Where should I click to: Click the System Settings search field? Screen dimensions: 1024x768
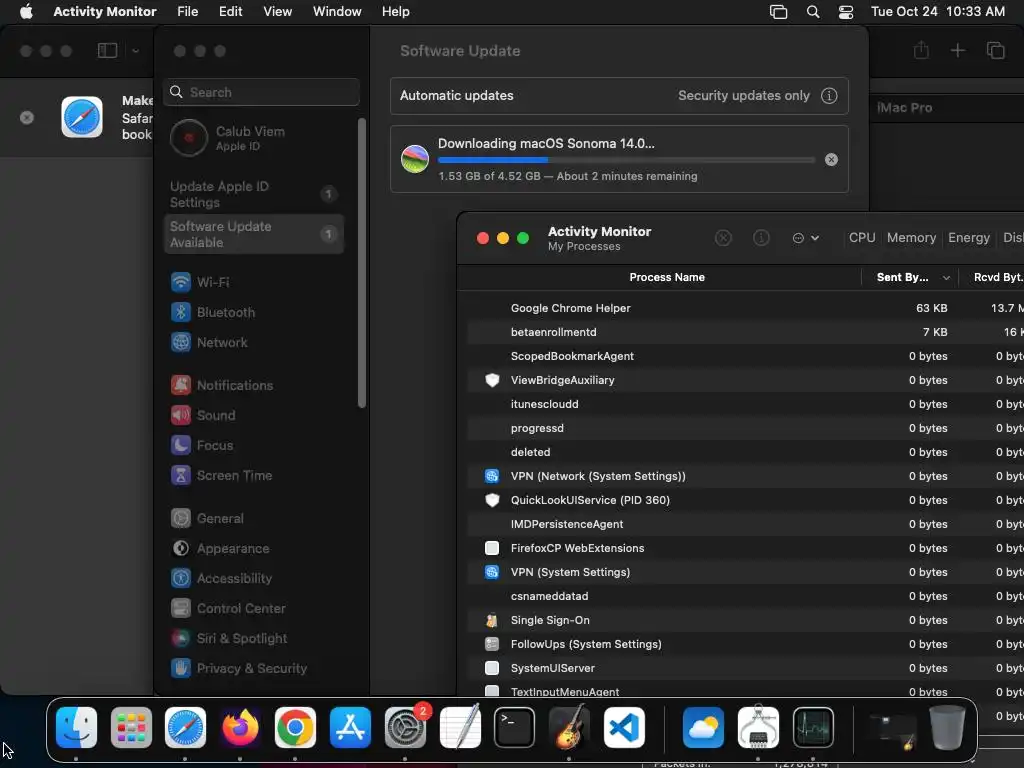[261, 92]
